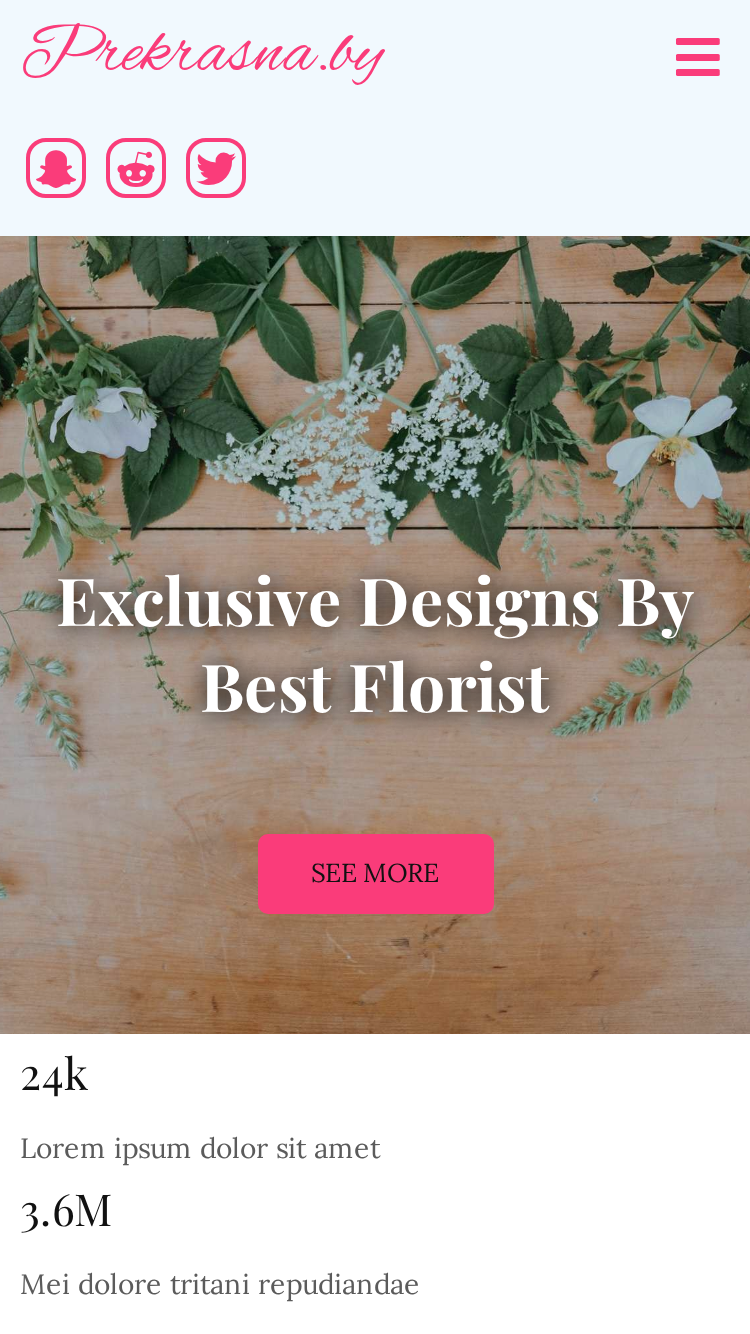Image resolution: width=750 pixels, height=1334 pixels.
Task: Open the Reddit social icon link
Action: pos(136,168)
